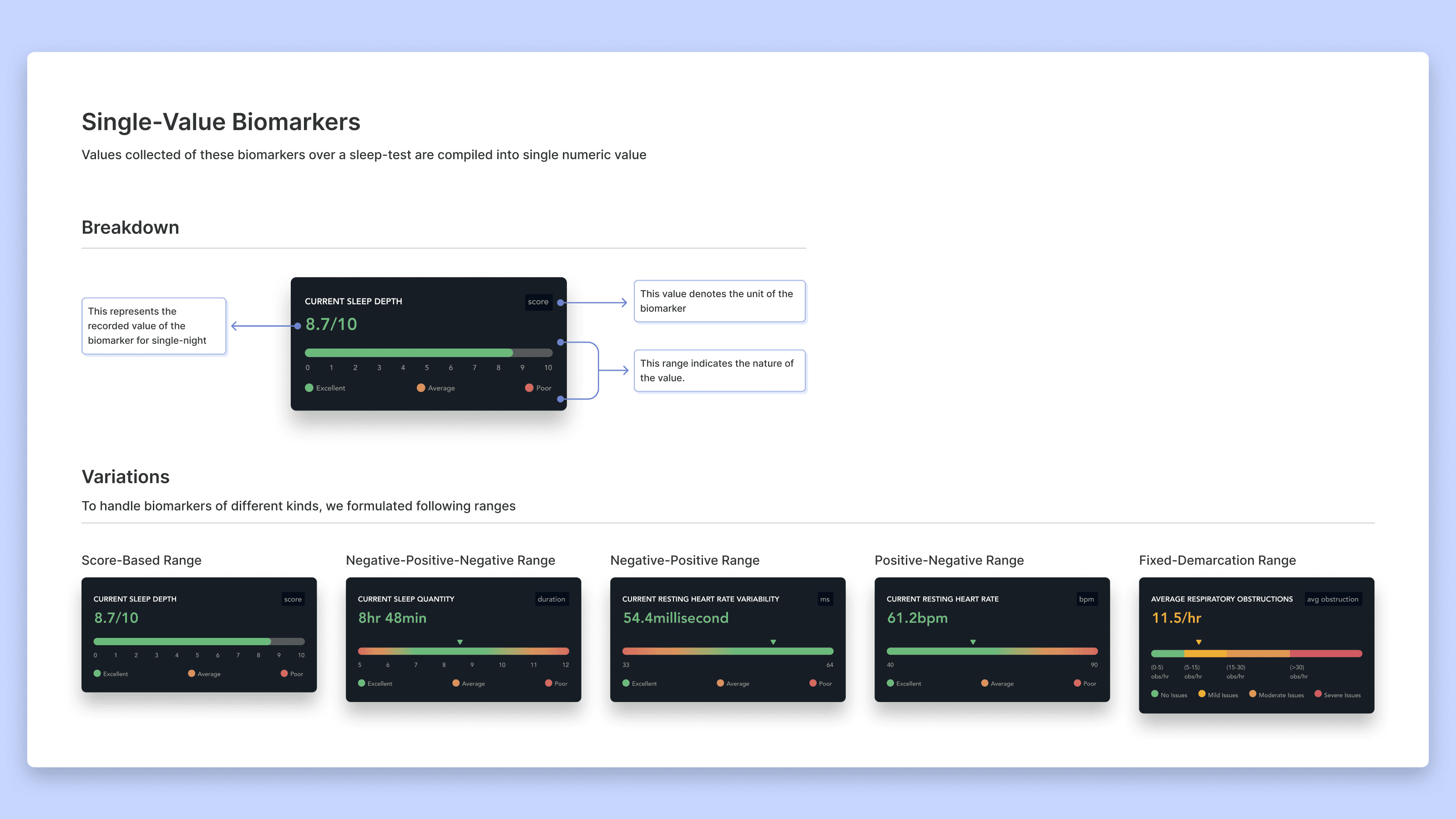The height and width of the screenshot is (819, 1456).
Task: Click the 8.7/10 value in Breakdown card
Action: click(331, 324)
